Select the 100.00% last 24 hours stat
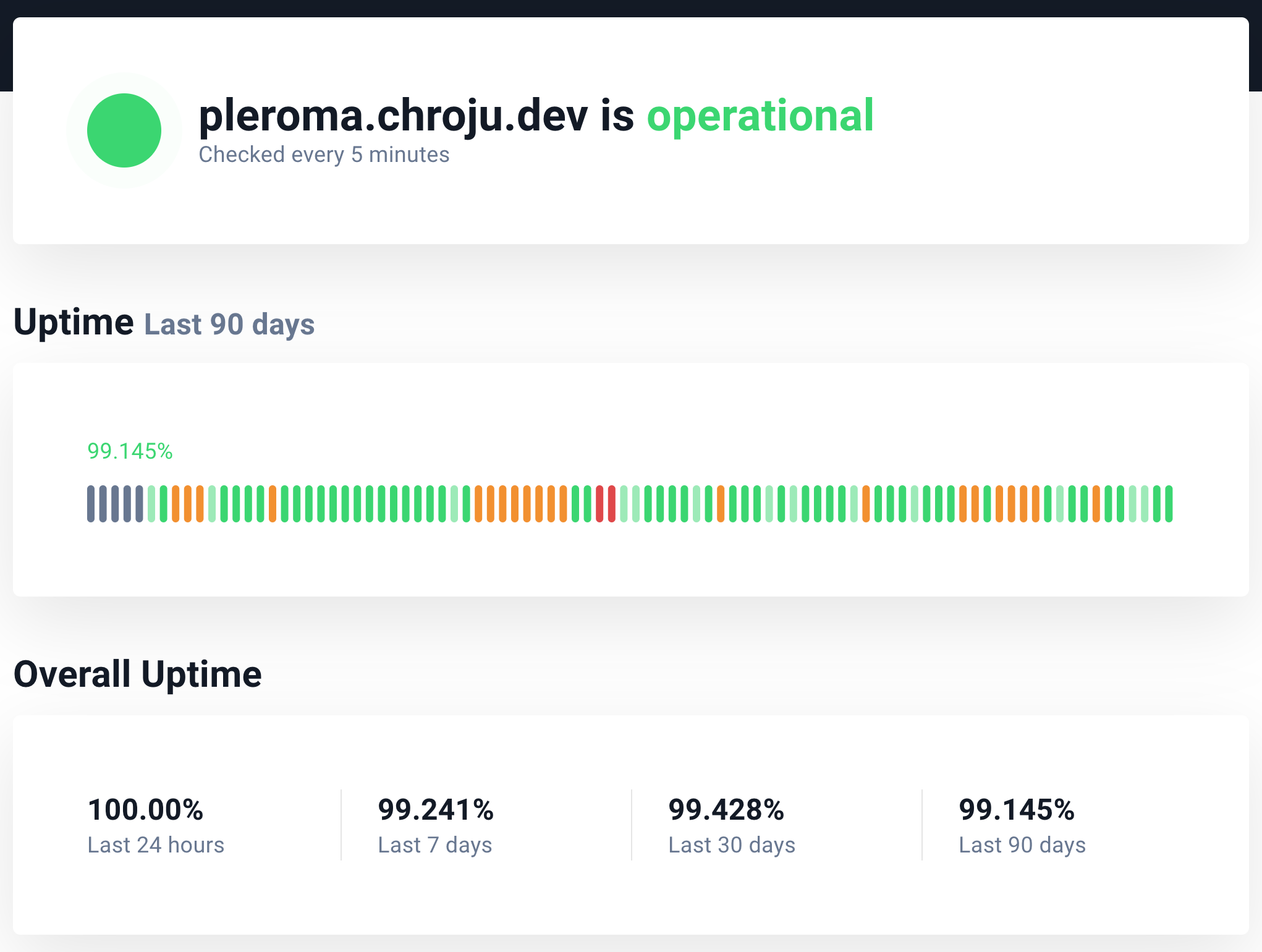Screen dimensions: 1262x952 146,810
